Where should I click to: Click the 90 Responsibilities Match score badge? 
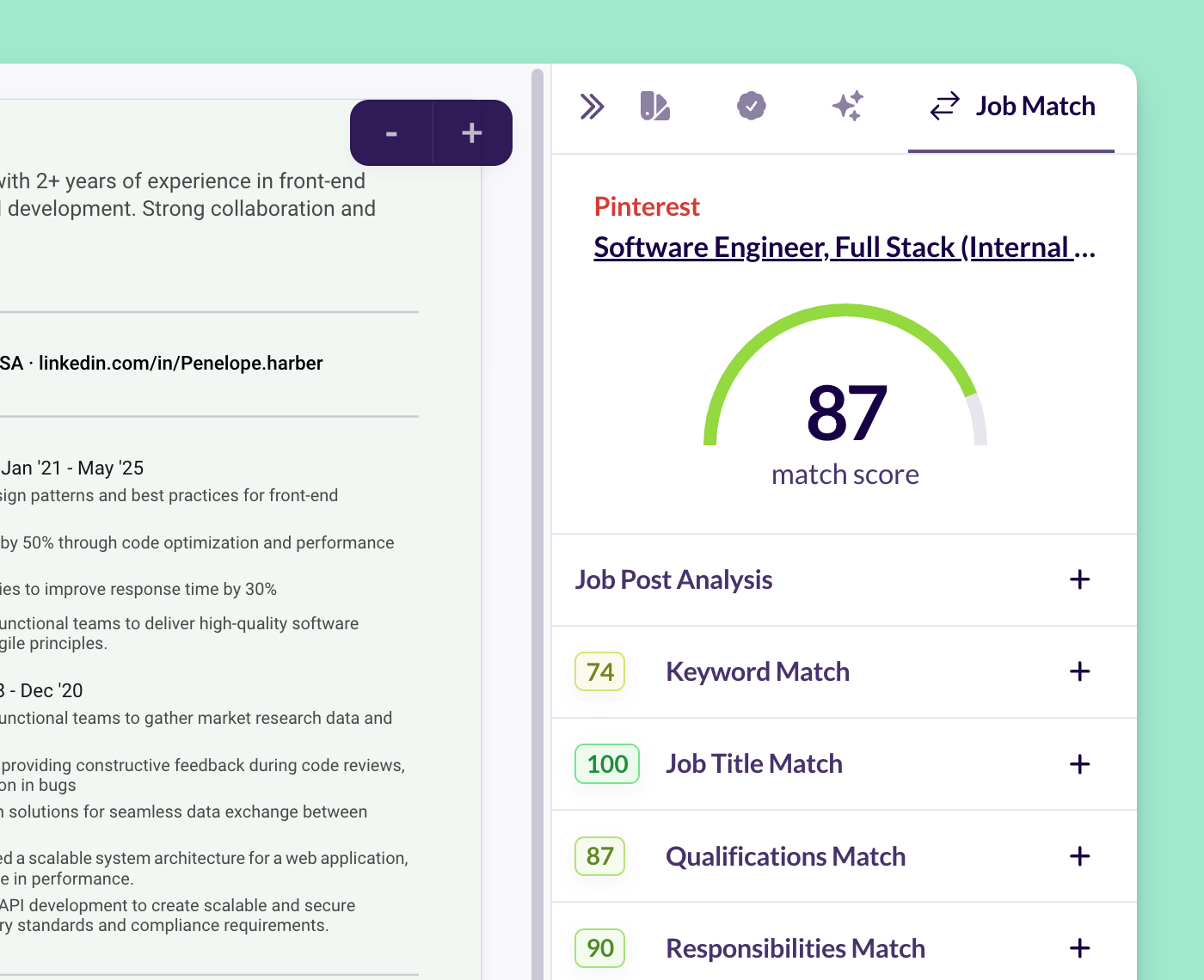tap(599, 948)
